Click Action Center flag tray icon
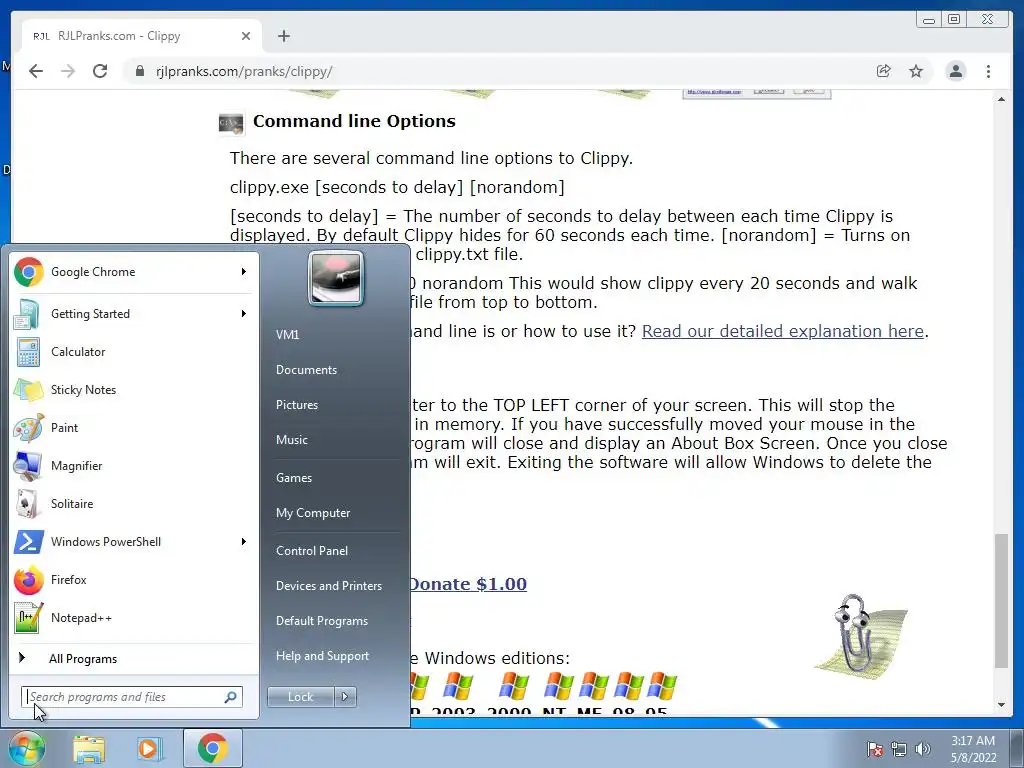Image resolution: width=1024 pixels, height=768 pixels. 874,750
